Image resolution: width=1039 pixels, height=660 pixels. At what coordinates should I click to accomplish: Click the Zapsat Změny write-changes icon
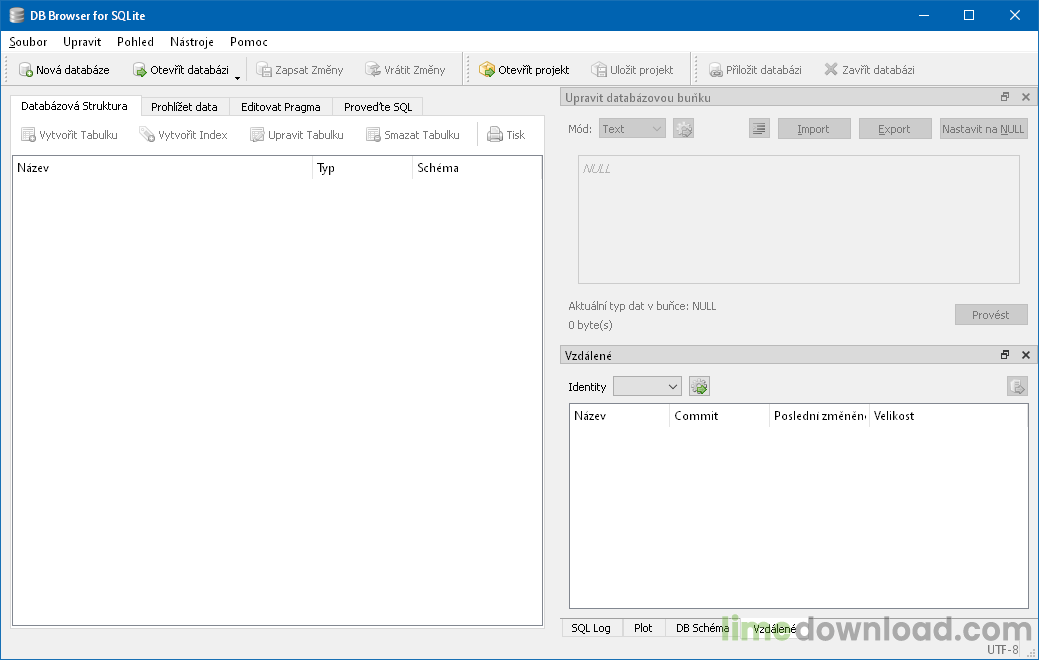(266, 69)
